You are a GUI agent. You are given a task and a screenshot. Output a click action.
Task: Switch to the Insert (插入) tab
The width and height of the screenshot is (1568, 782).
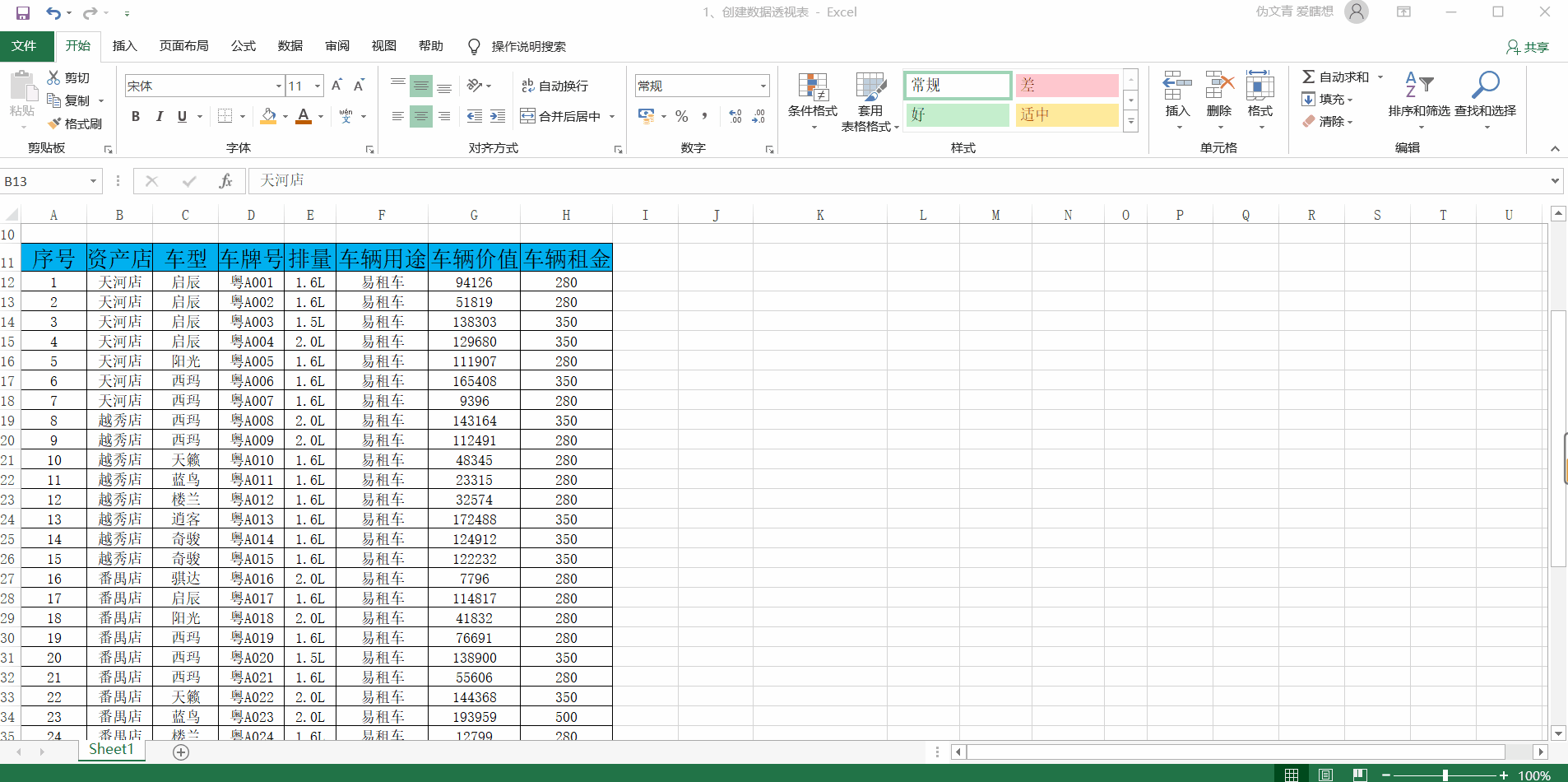click(x=125, y=46)
